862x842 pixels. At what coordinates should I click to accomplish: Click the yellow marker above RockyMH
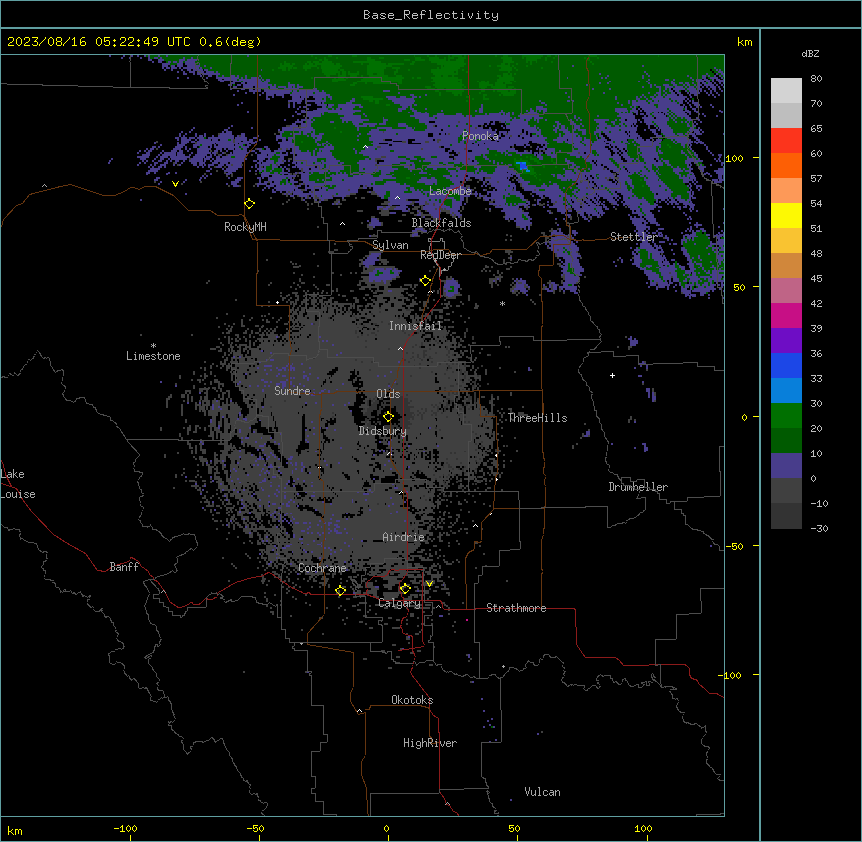250,204
